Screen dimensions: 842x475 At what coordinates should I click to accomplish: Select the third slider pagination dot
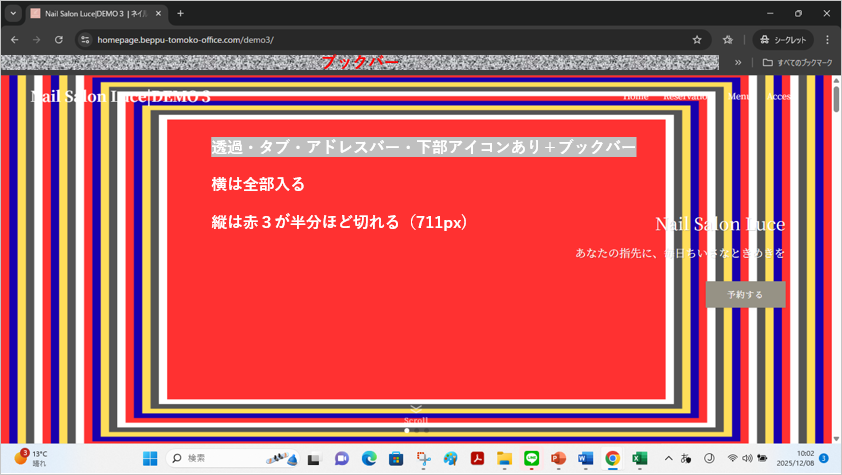pos(426,430)
